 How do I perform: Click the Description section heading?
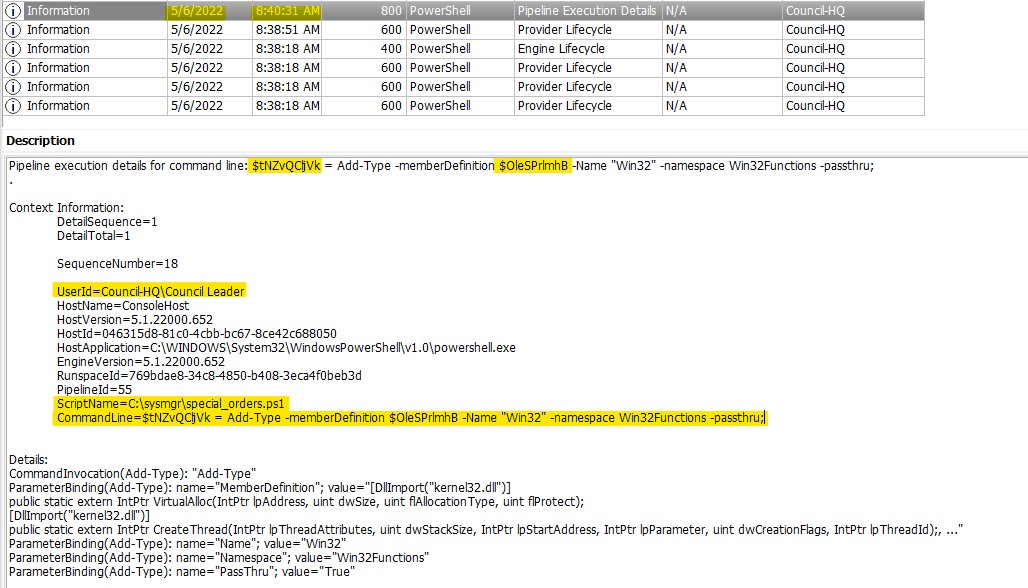coord(41,141)
